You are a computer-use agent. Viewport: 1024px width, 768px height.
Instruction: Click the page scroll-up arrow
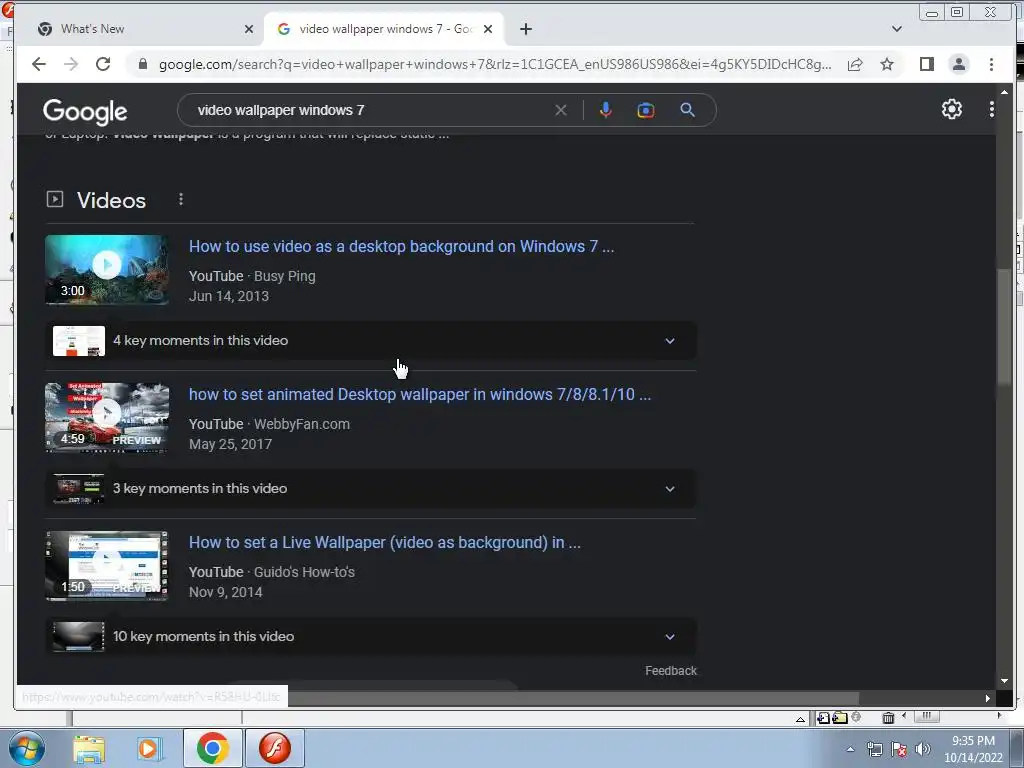pos(1004,92)
